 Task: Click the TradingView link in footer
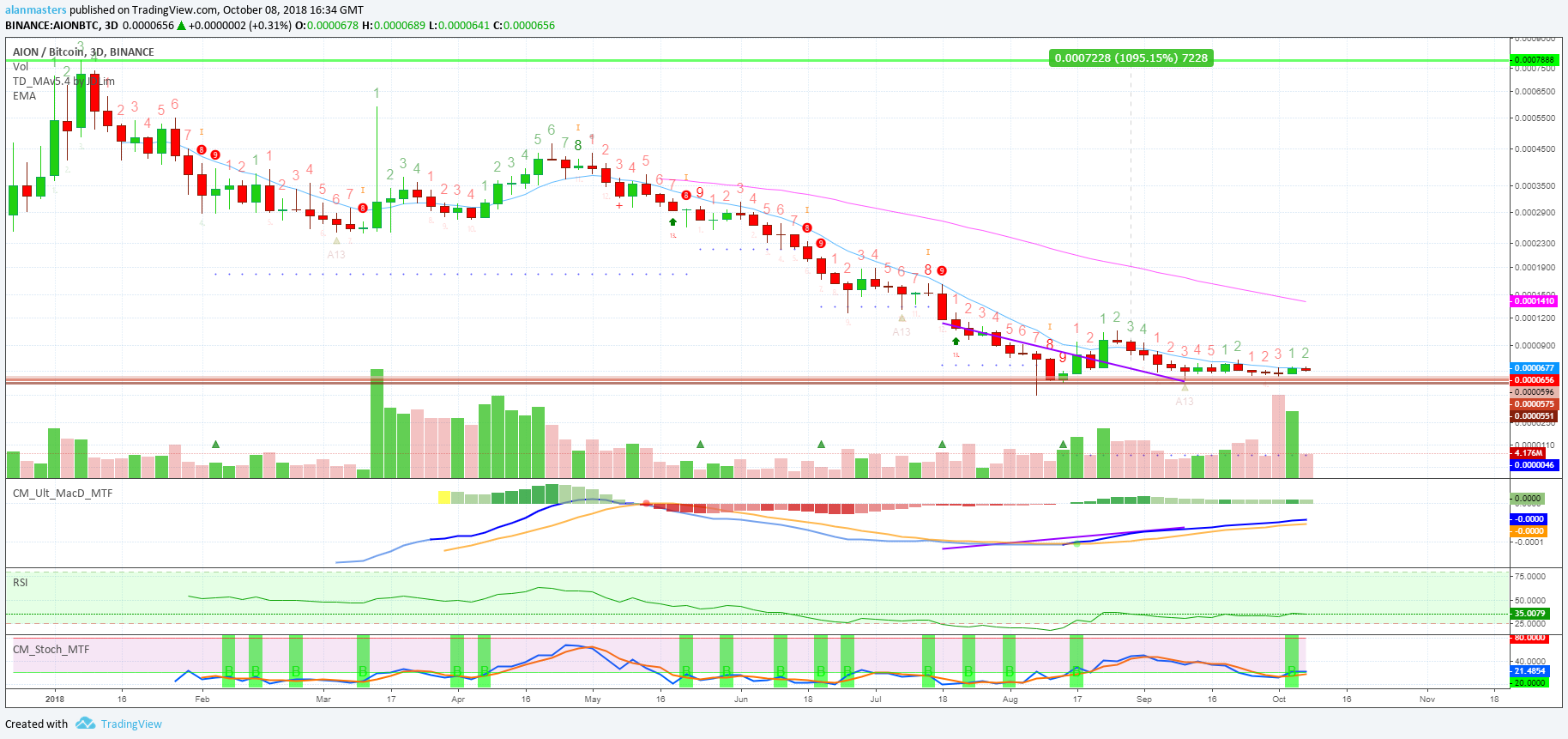(131, 724)
